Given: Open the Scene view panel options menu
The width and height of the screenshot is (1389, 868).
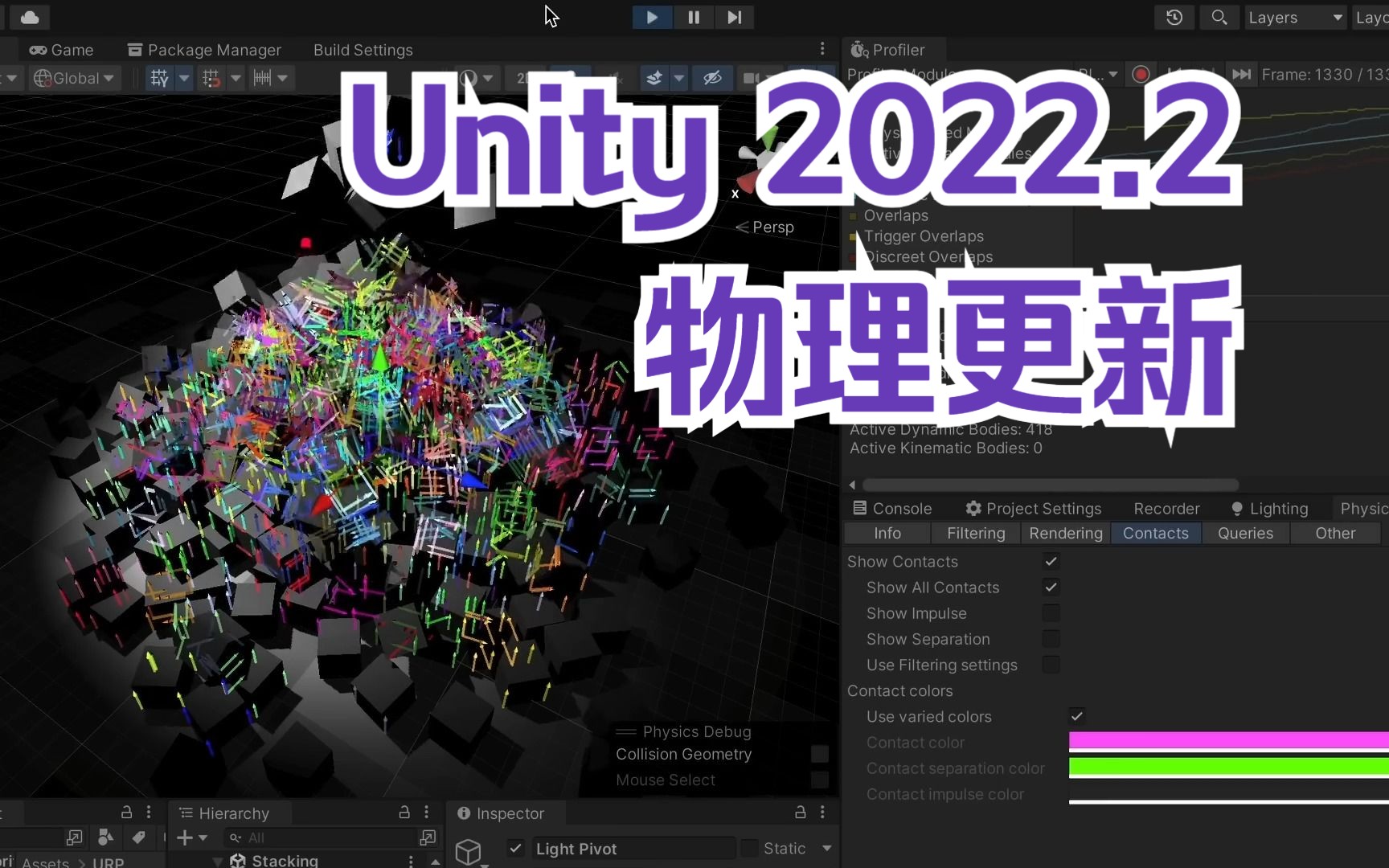Looking at the screenshot, I should (x=822, y=49).
